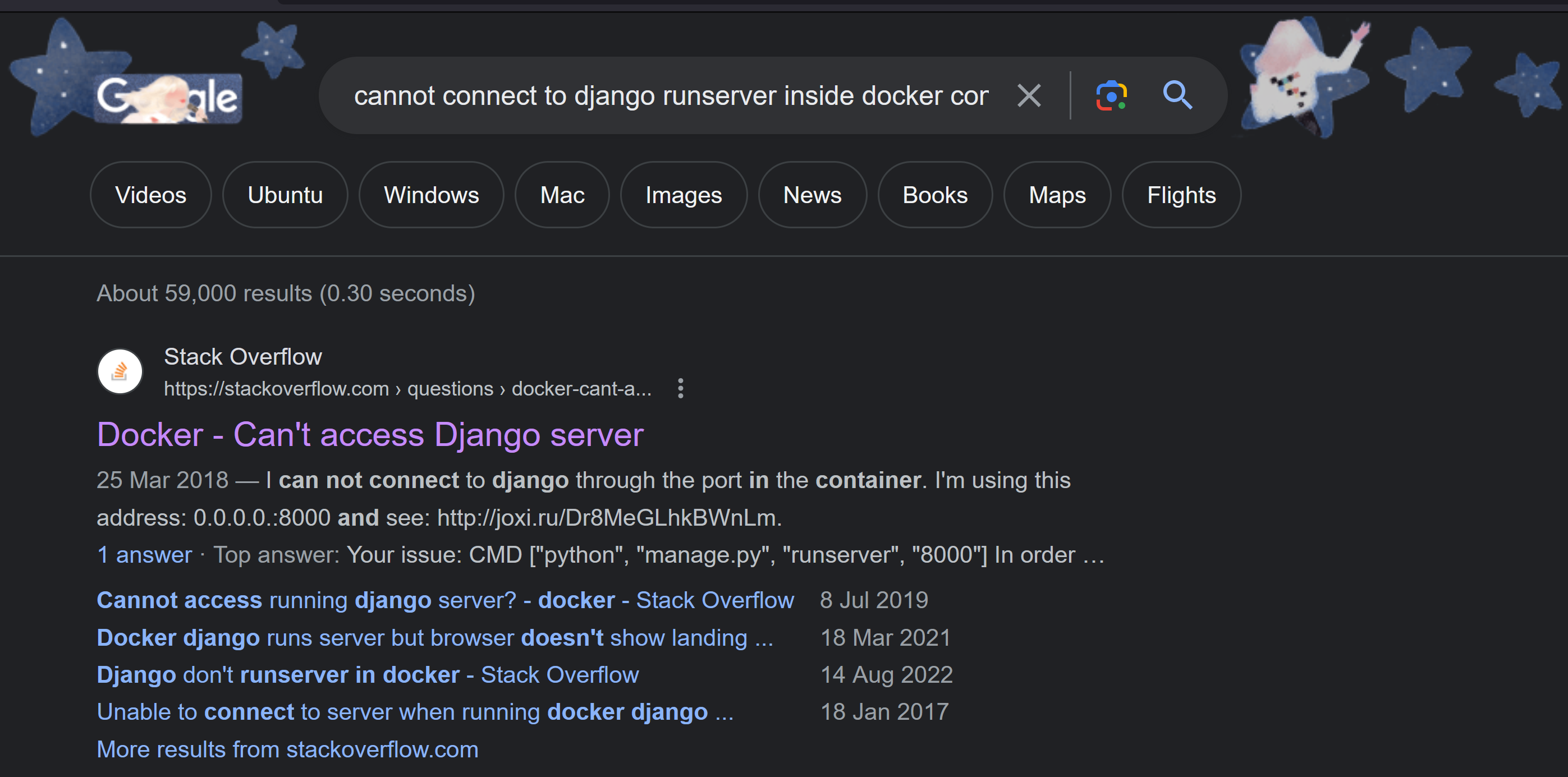The height and width of the screenshot is (777, 1568).
Task: Open the Flights results tab
Action: point(1181,195)
